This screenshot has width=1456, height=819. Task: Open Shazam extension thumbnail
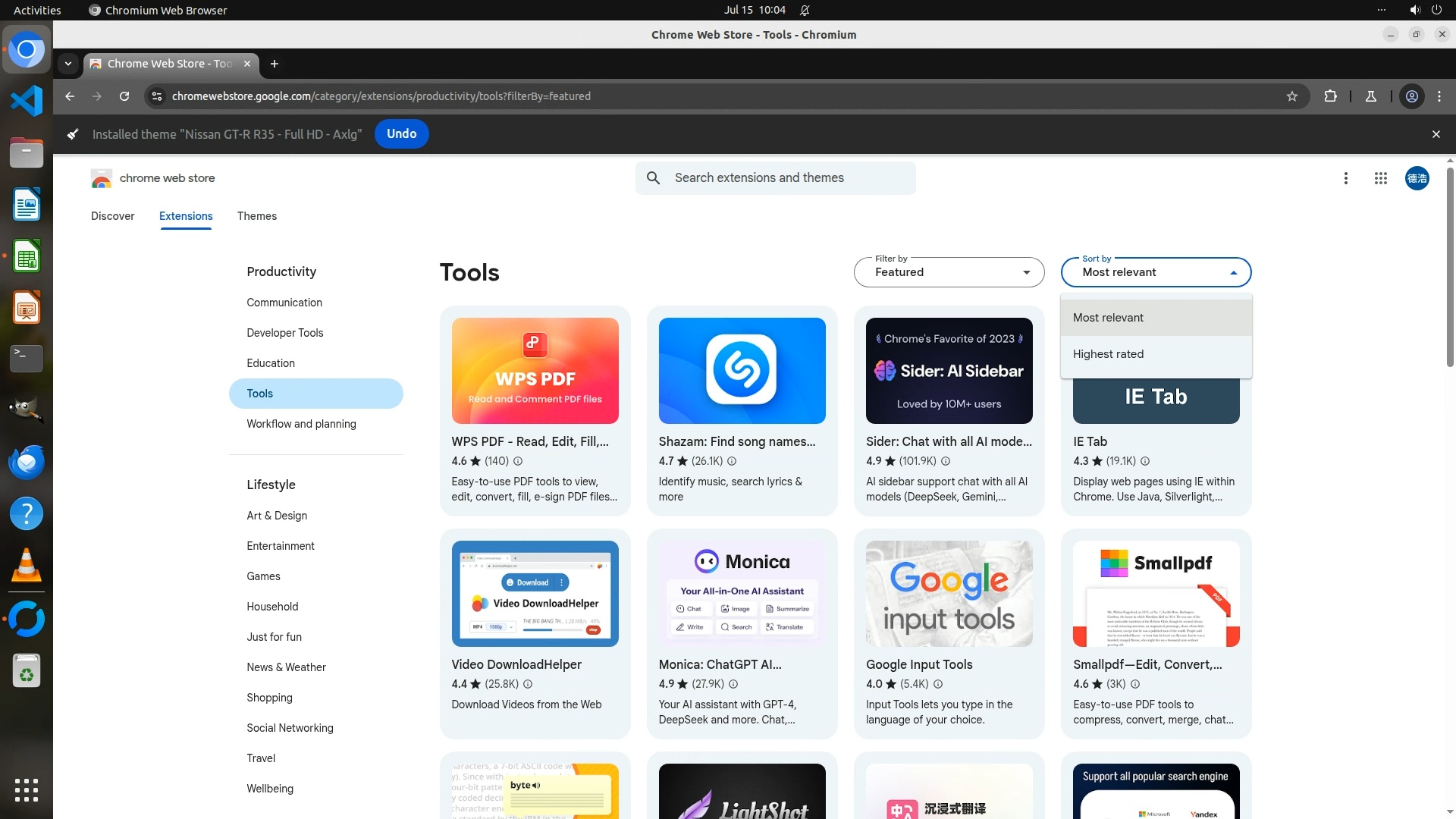click(x=742, y=371)
